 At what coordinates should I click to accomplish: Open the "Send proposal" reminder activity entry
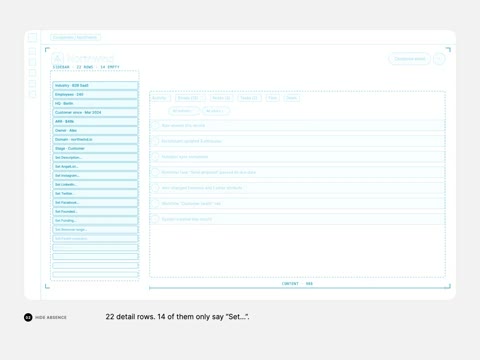[297, 172]
